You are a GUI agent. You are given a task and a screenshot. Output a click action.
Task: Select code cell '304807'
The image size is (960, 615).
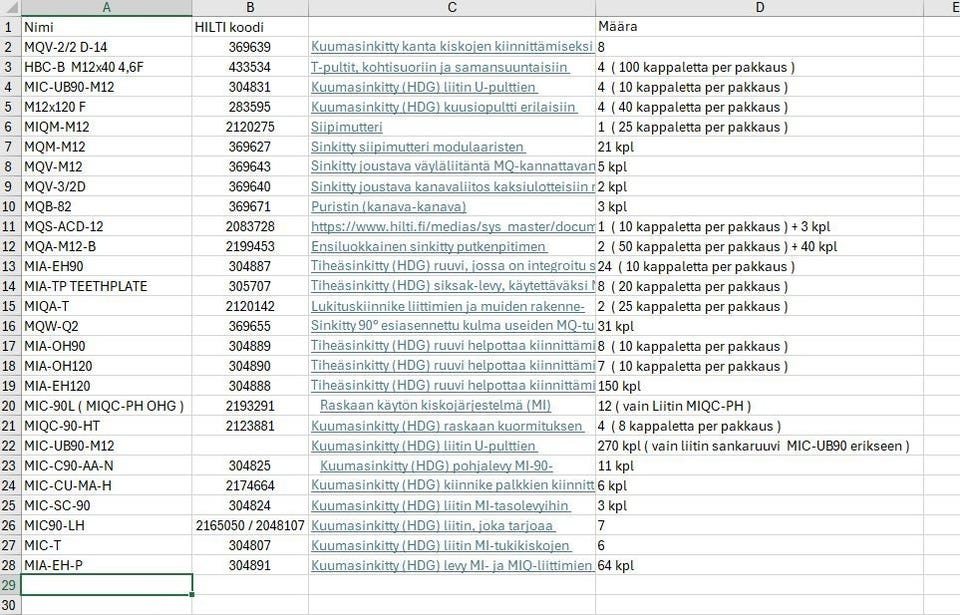[x=250, y=545]
